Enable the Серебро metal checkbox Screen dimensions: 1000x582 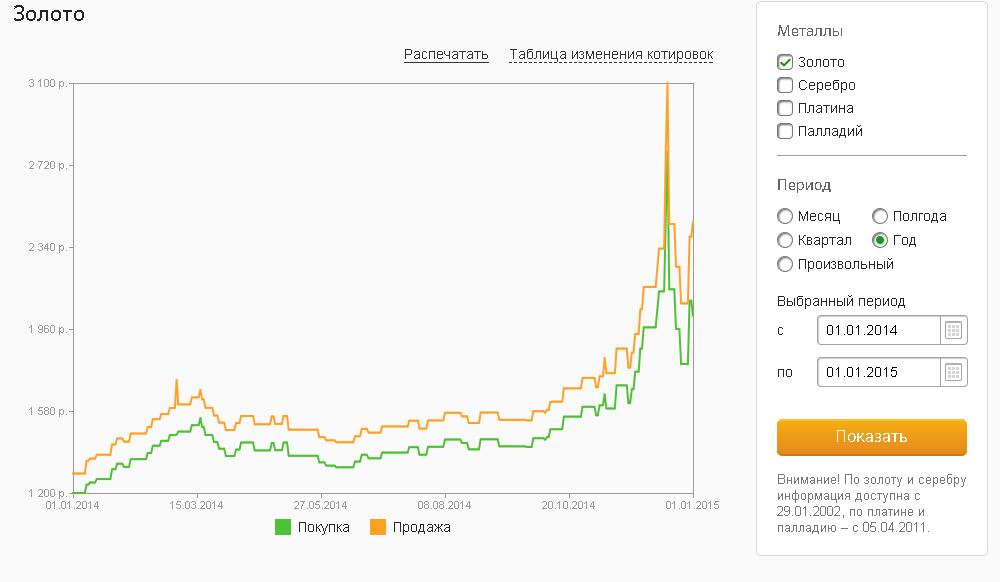tap(785, 85)
